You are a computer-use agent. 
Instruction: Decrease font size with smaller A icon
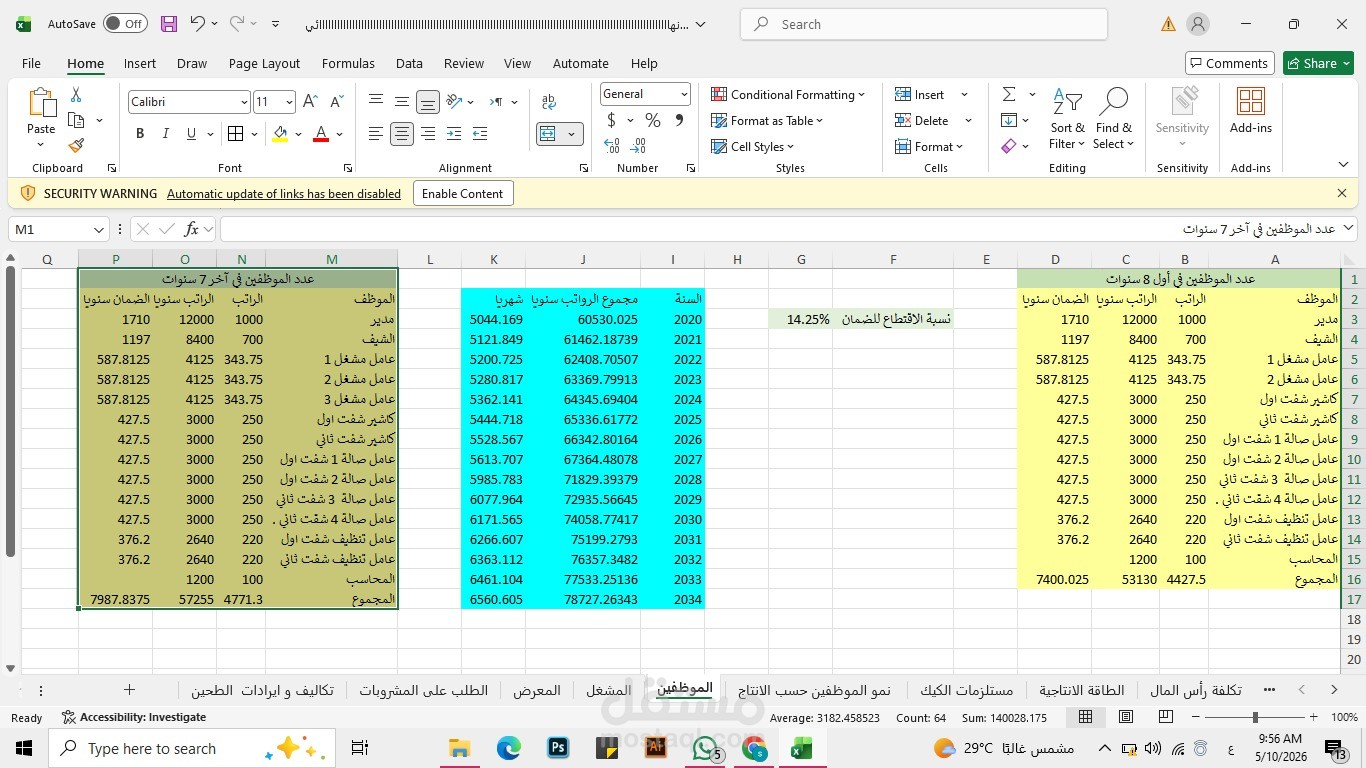336,102
